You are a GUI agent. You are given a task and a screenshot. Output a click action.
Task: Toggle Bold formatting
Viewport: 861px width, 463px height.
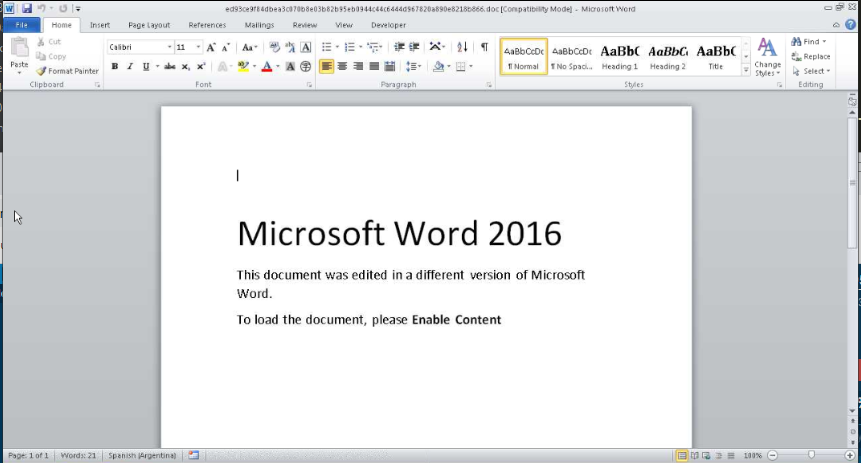(x=115, y=66)
